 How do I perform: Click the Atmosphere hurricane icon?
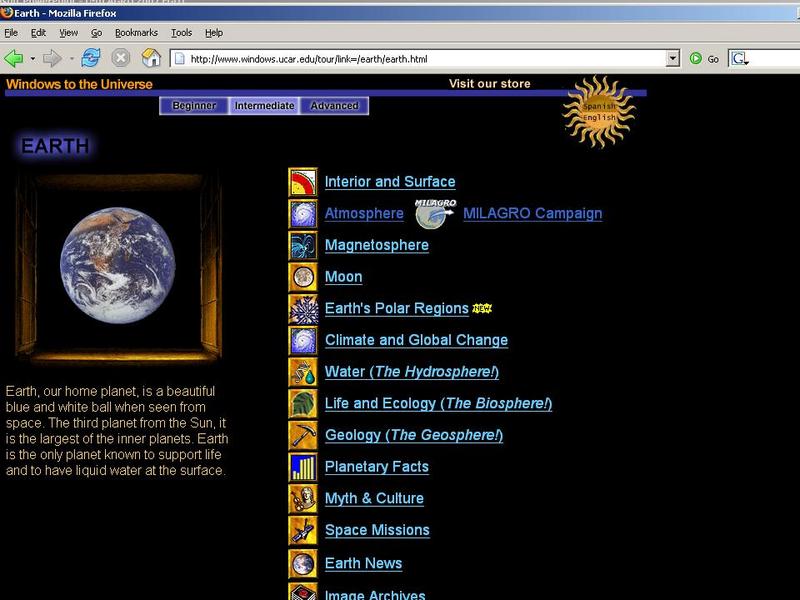tap(303, 214)
